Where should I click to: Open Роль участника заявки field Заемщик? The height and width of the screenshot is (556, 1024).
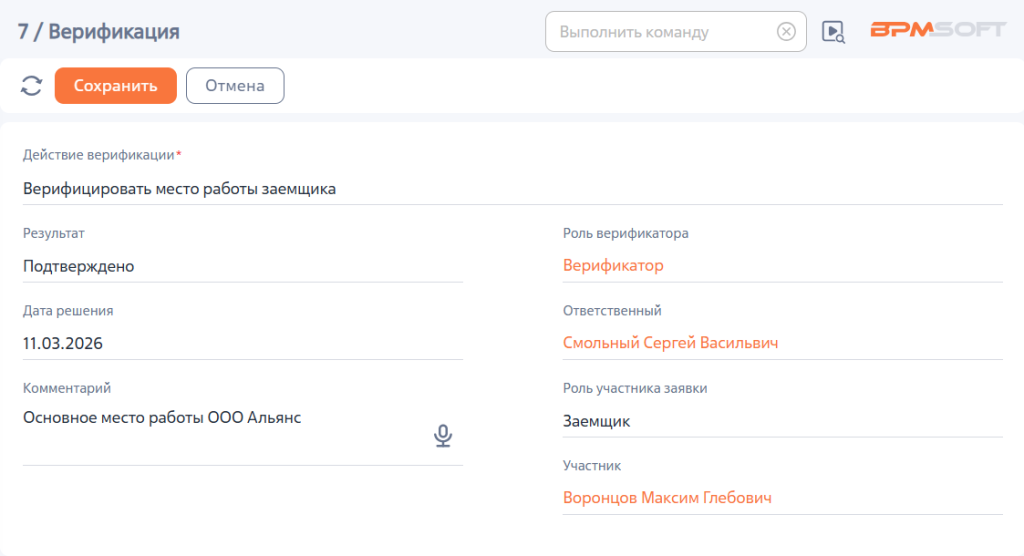tap(782, 421)
